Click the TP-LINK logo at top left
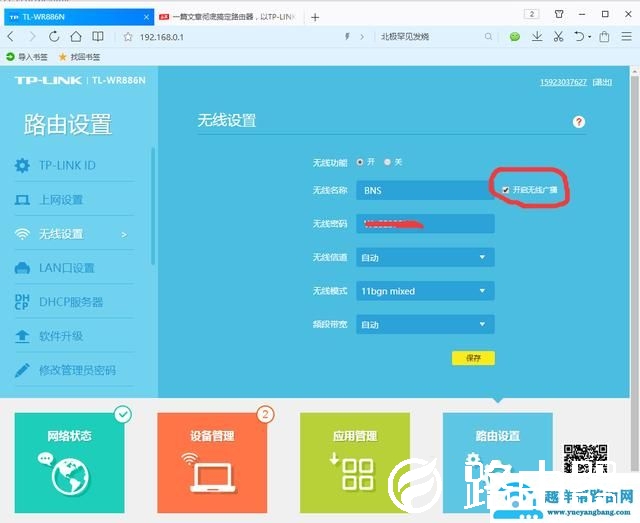The height and width of the screenshot is (523, 640). pos(48,80)
